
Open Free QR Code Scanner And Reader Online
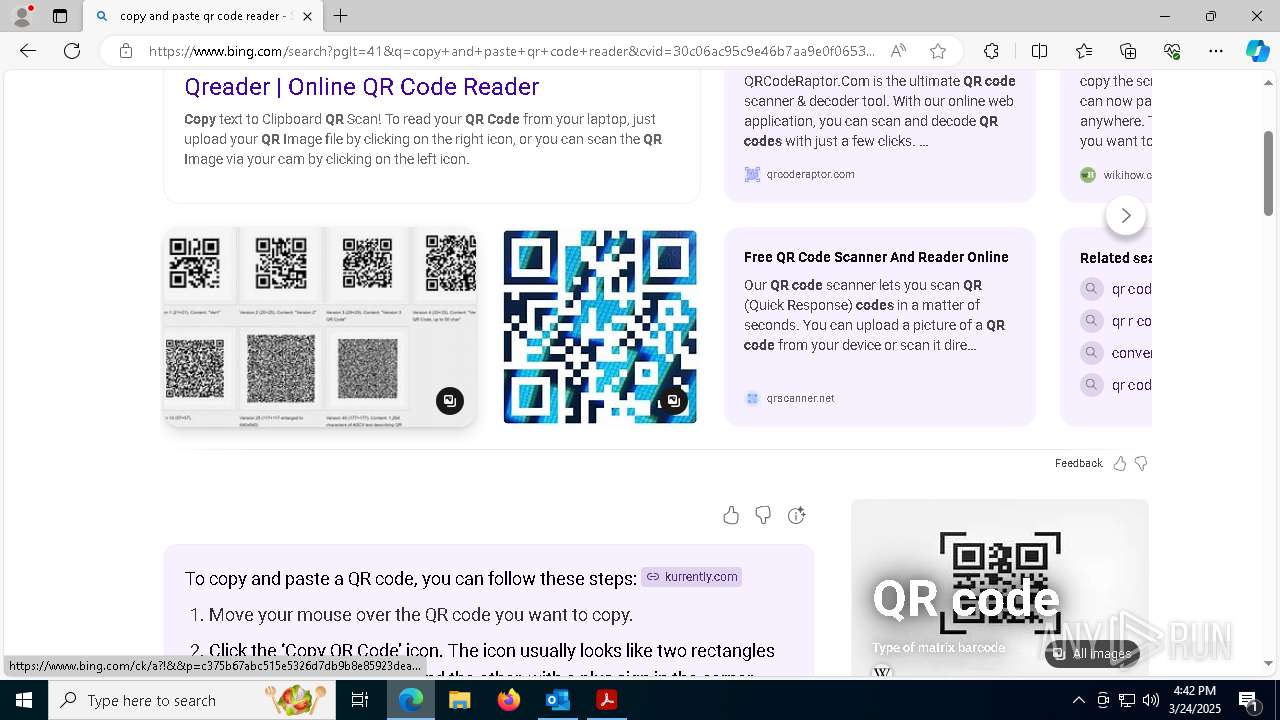[x=876, y=257]
